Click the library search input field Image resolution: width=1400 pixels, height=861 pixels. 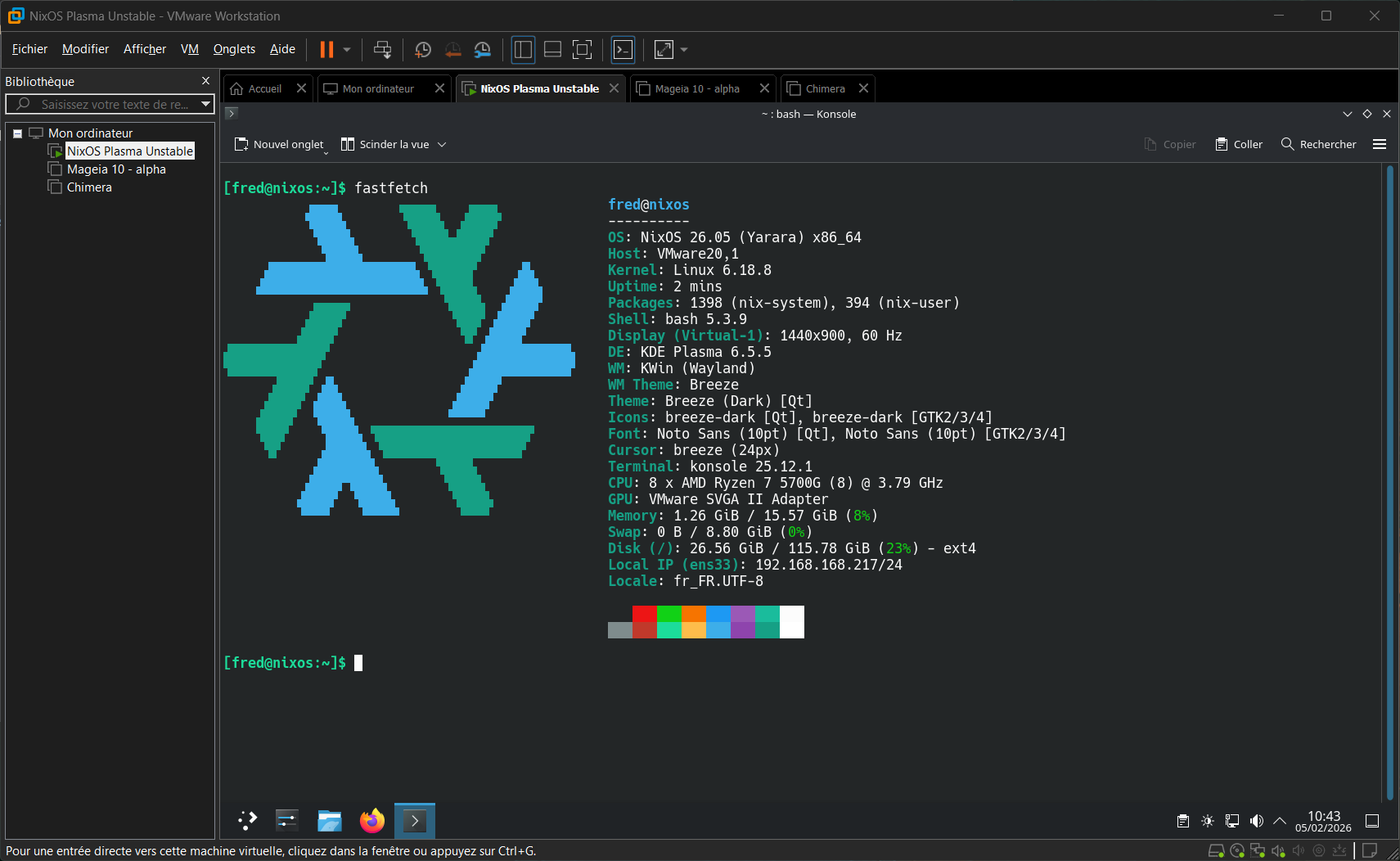pyautogui.click(x=113, y=105)
